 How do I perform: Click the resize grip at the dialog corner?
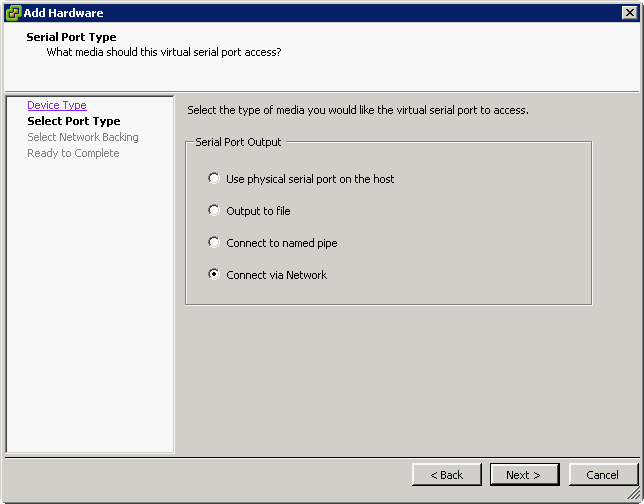click(x=633, y=493)
